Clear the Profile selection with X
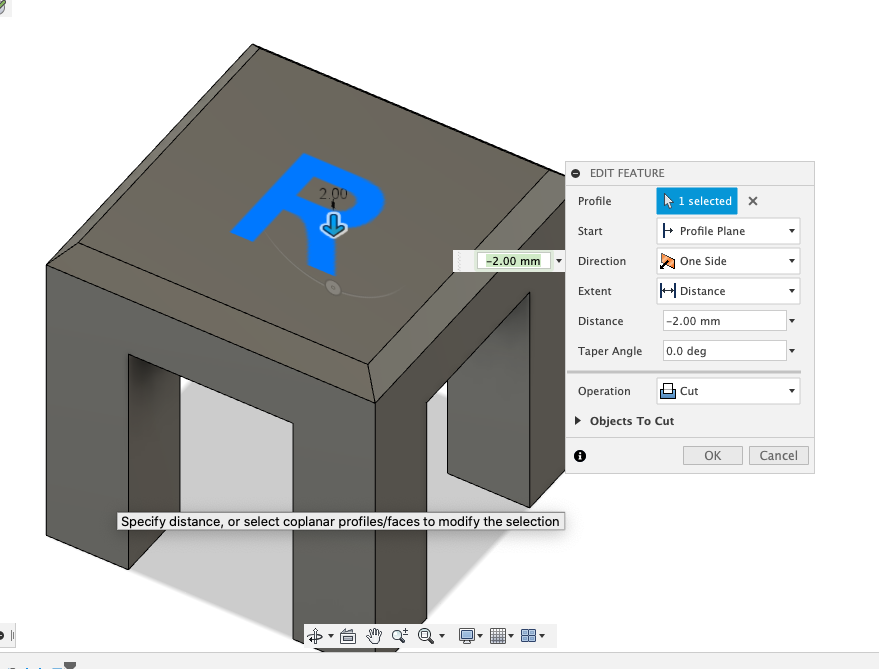Screen dimensions: 879x669 point(753,201)
